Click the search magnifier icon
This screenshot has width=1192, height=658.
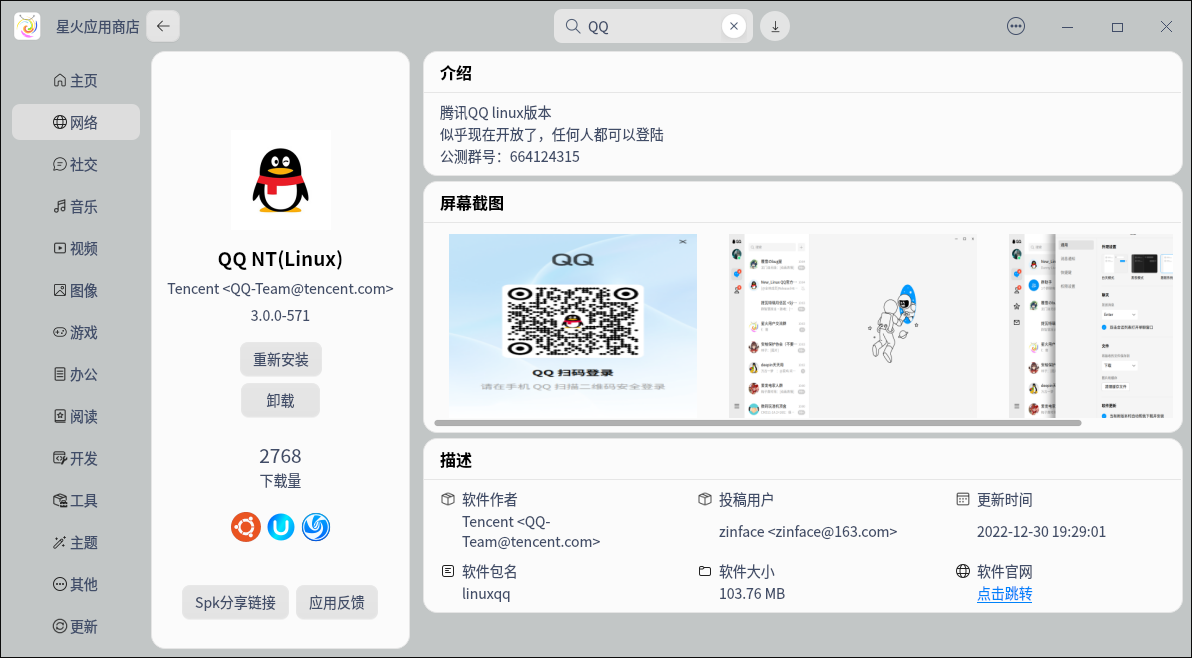[x=573, y=27]
